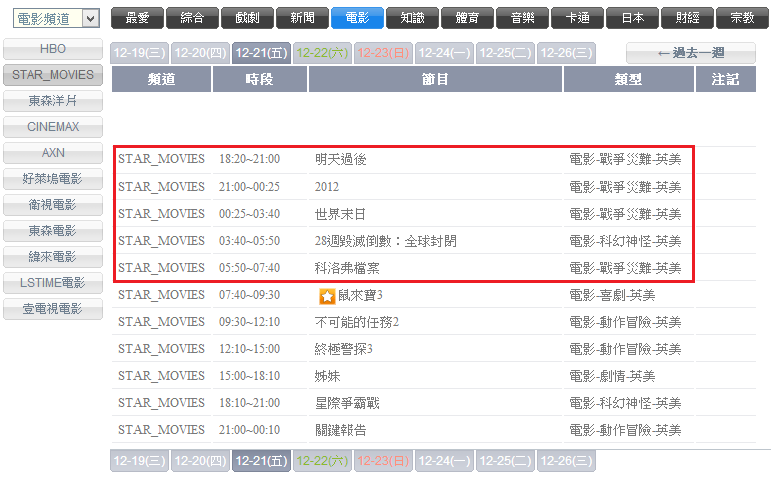This screenshot has width=773, height=478.
Task: Click time slot 07:40~09:30
Action: [x=249, y=295]
